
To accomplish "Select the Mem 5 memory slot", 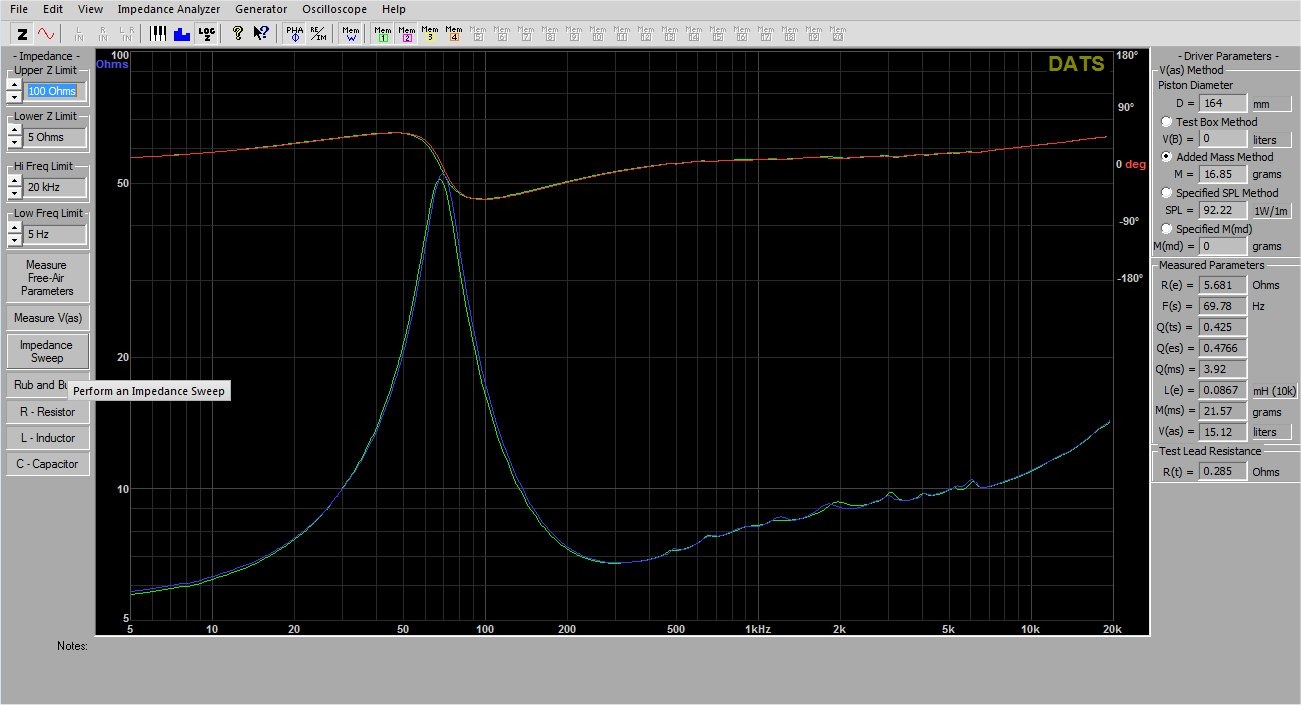I will (x=478, y=33).
